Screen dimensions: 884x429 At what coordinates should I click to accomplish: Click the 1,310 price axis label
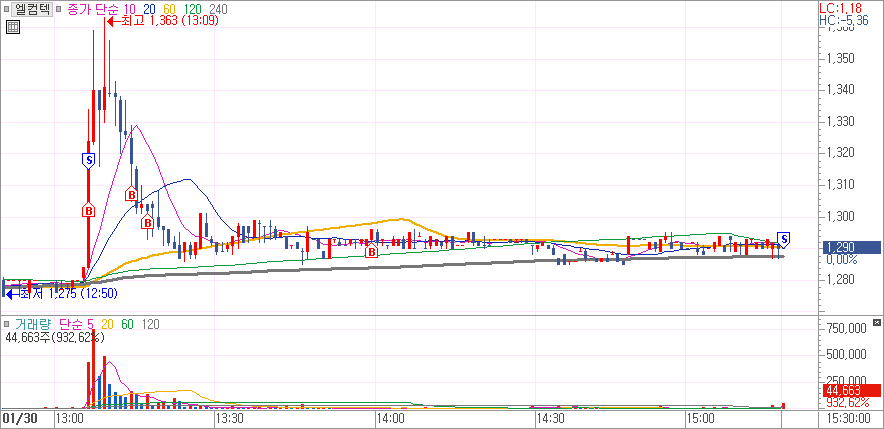pyautogui.click(x=840, y=185)
